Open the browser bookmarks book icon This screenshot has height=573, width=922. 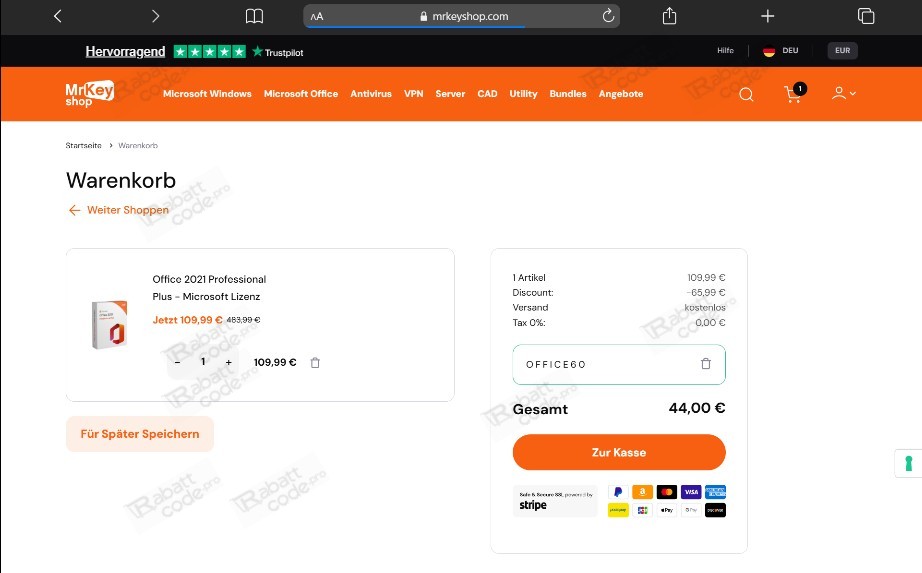pos(254,16)
